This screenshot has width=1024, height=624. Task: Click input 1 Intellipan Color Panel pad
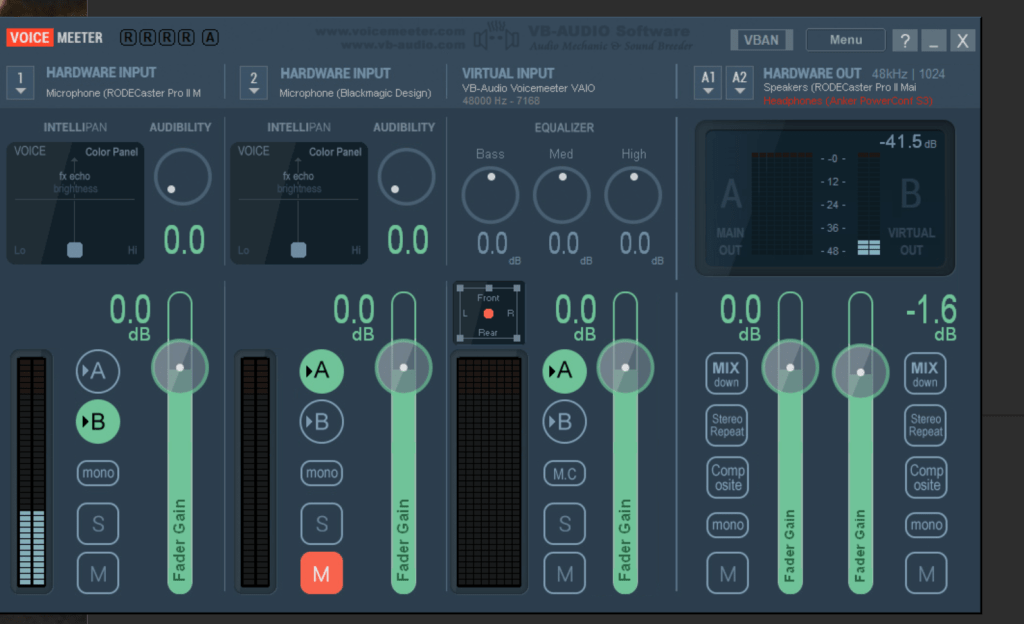click(x=75, y=203)
